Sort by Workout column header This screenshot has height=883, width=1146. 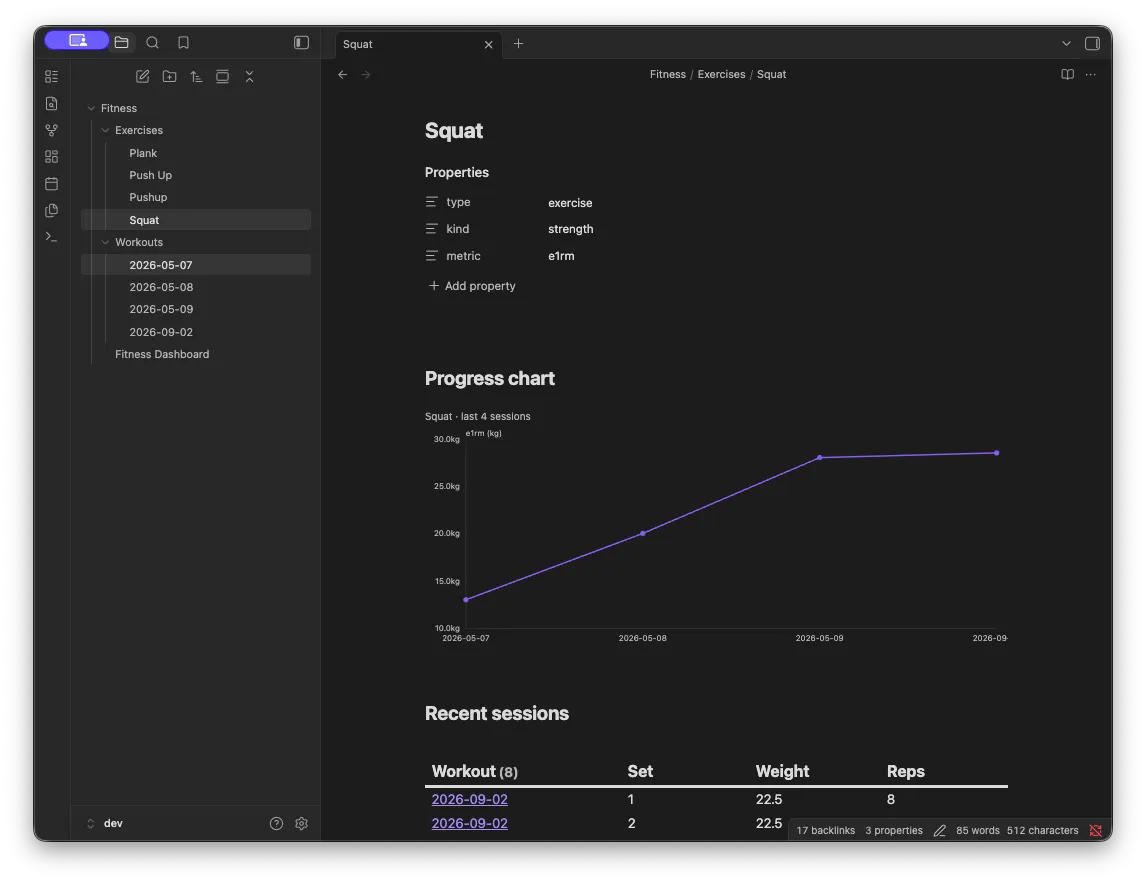coord(474,771)
